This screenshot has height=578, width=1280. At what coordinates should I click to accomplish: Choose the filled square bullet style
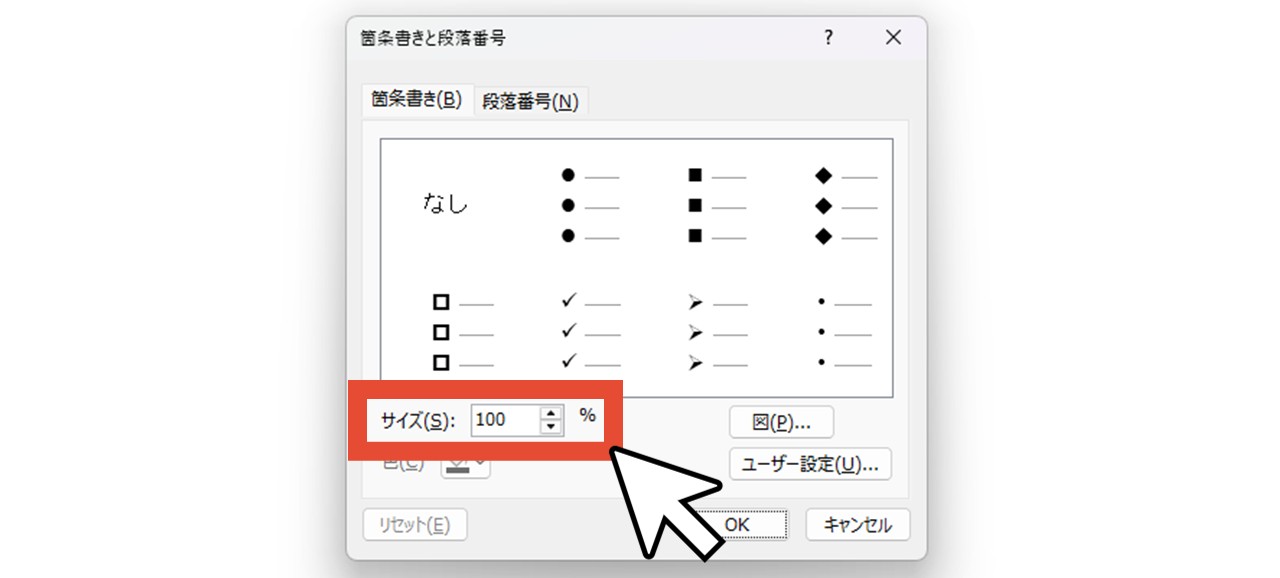717,205
